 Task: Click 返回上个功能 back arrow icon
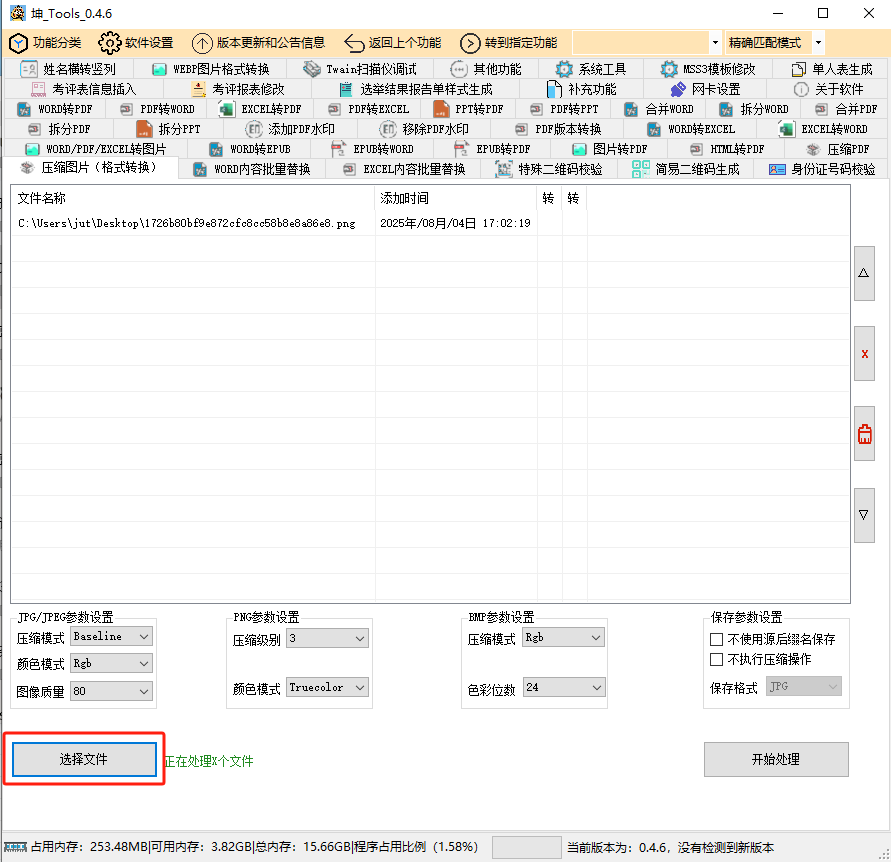(x=354, y=43)
